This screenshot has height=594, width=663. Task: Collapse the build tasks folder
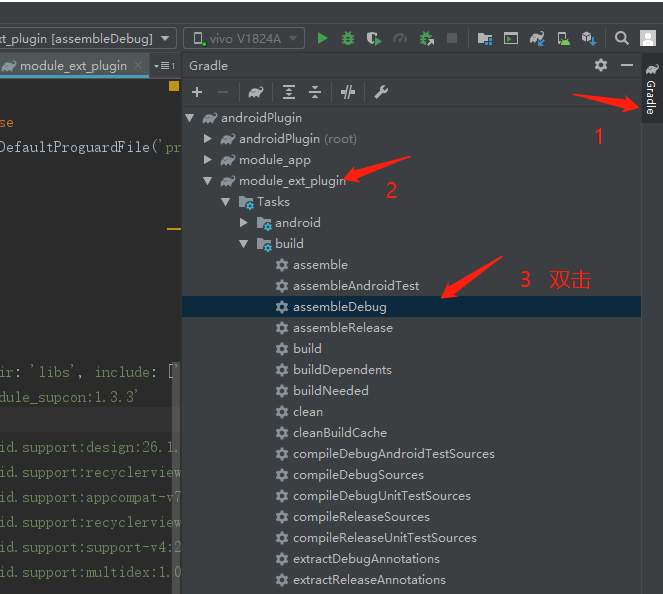pyautogui.click(x=244, y=244)
